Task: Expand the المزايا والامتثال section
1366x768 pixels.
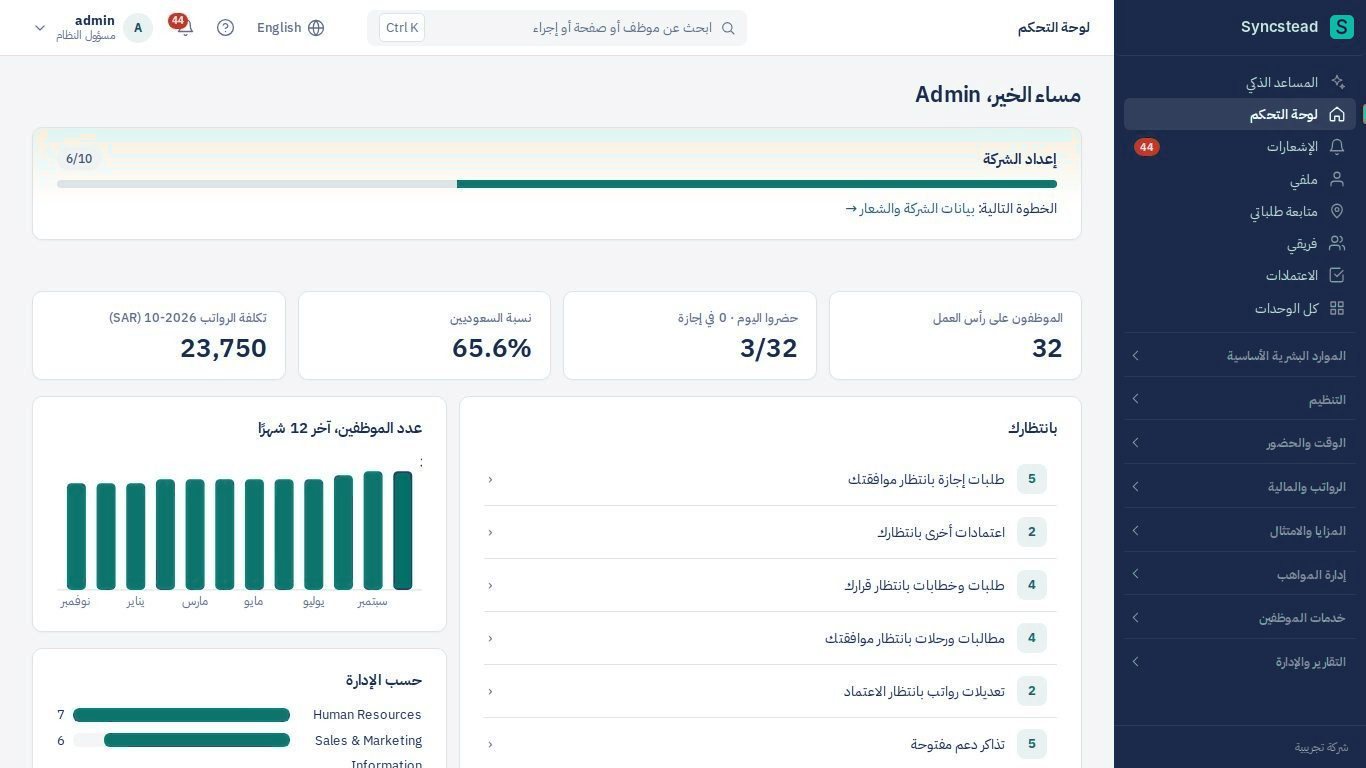Action: (1240, 531)
